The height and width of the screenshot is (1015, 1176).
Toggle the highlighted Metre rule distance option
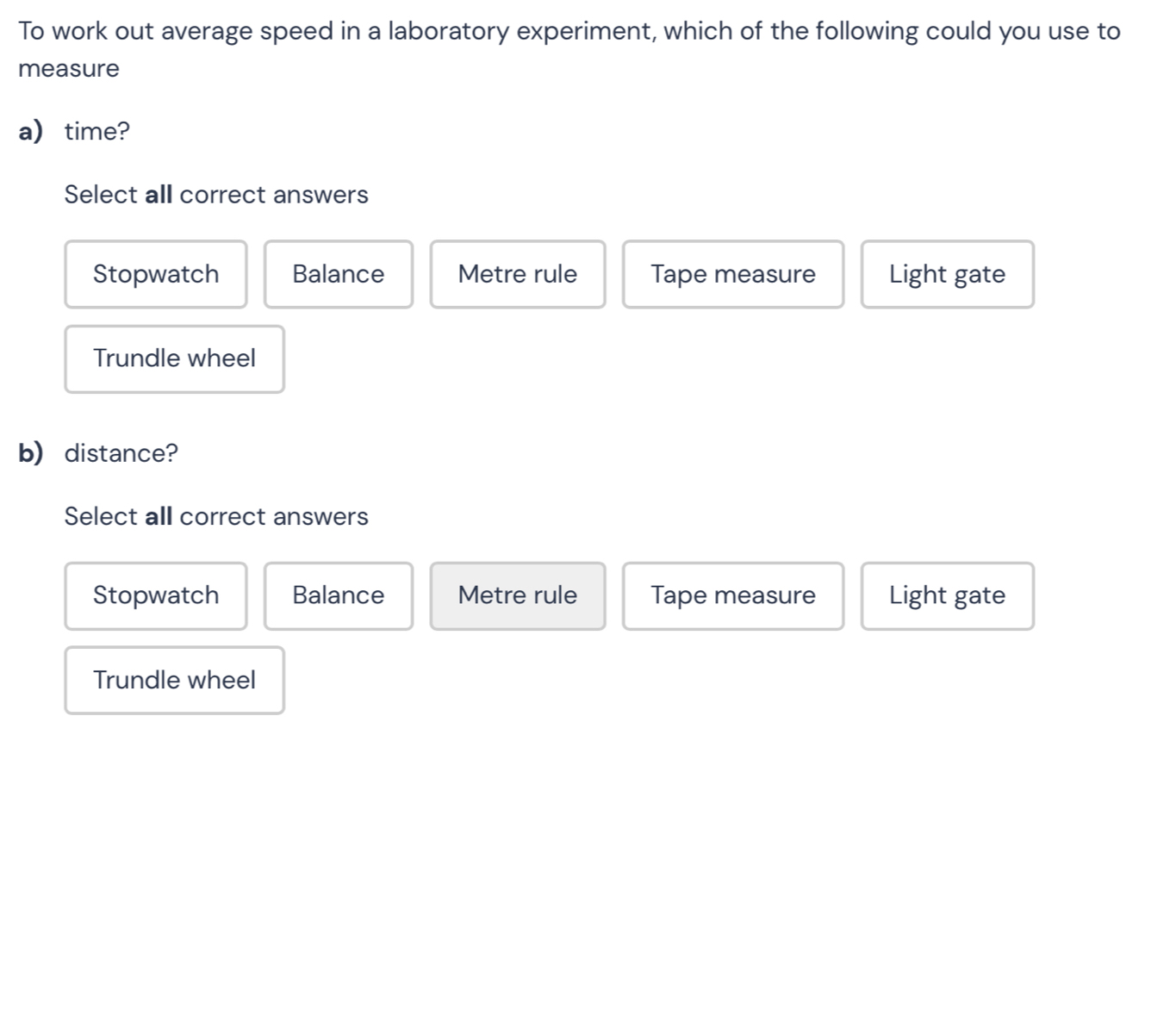[x=517, y=595]
